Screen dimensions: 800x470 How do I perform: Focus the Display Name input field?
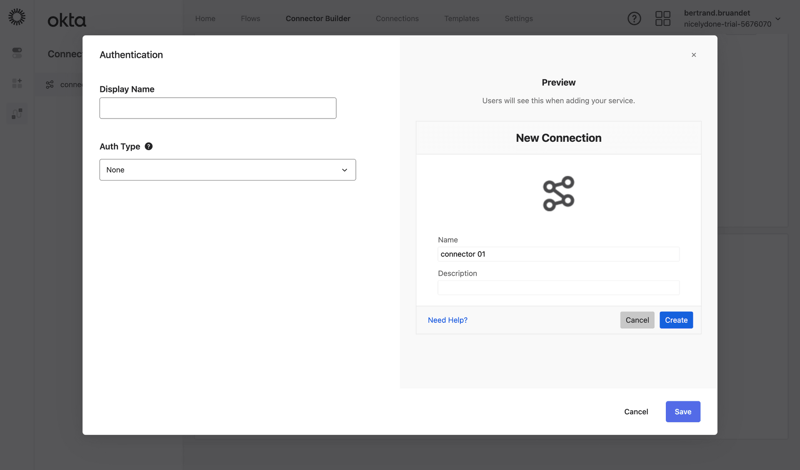218,108
